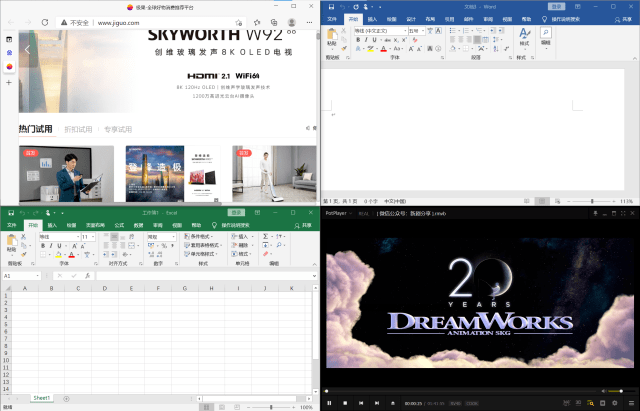This screenshot has height=411, width=640.
Task: Open the Formulas tab in Excel
Action: pos(119,225)
